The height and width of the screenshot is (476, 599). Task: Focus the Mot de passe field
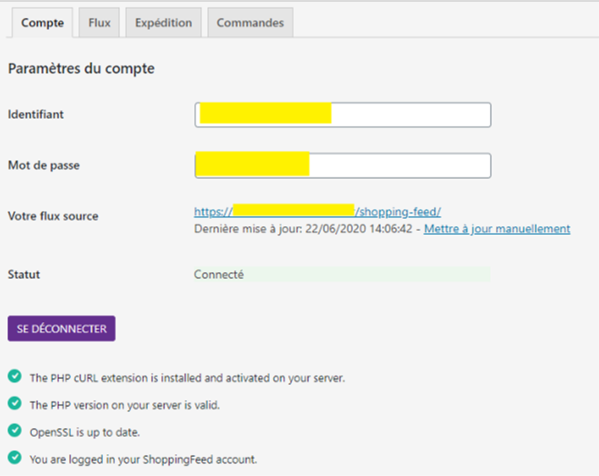pyautogui.click(x=343, y=165)
